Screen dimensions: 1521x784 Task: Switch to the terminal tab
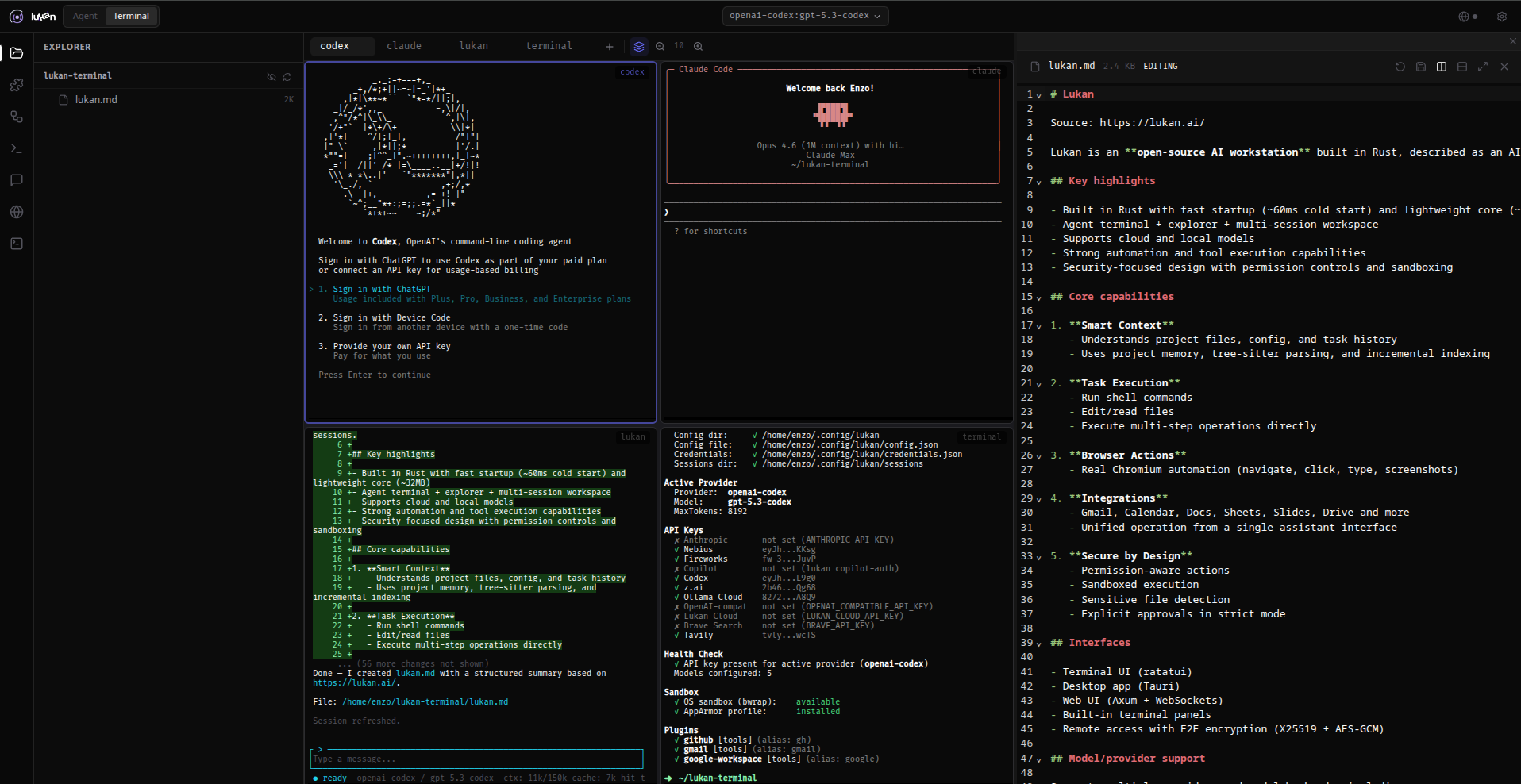pyautogui.click(x=549, y=46)
